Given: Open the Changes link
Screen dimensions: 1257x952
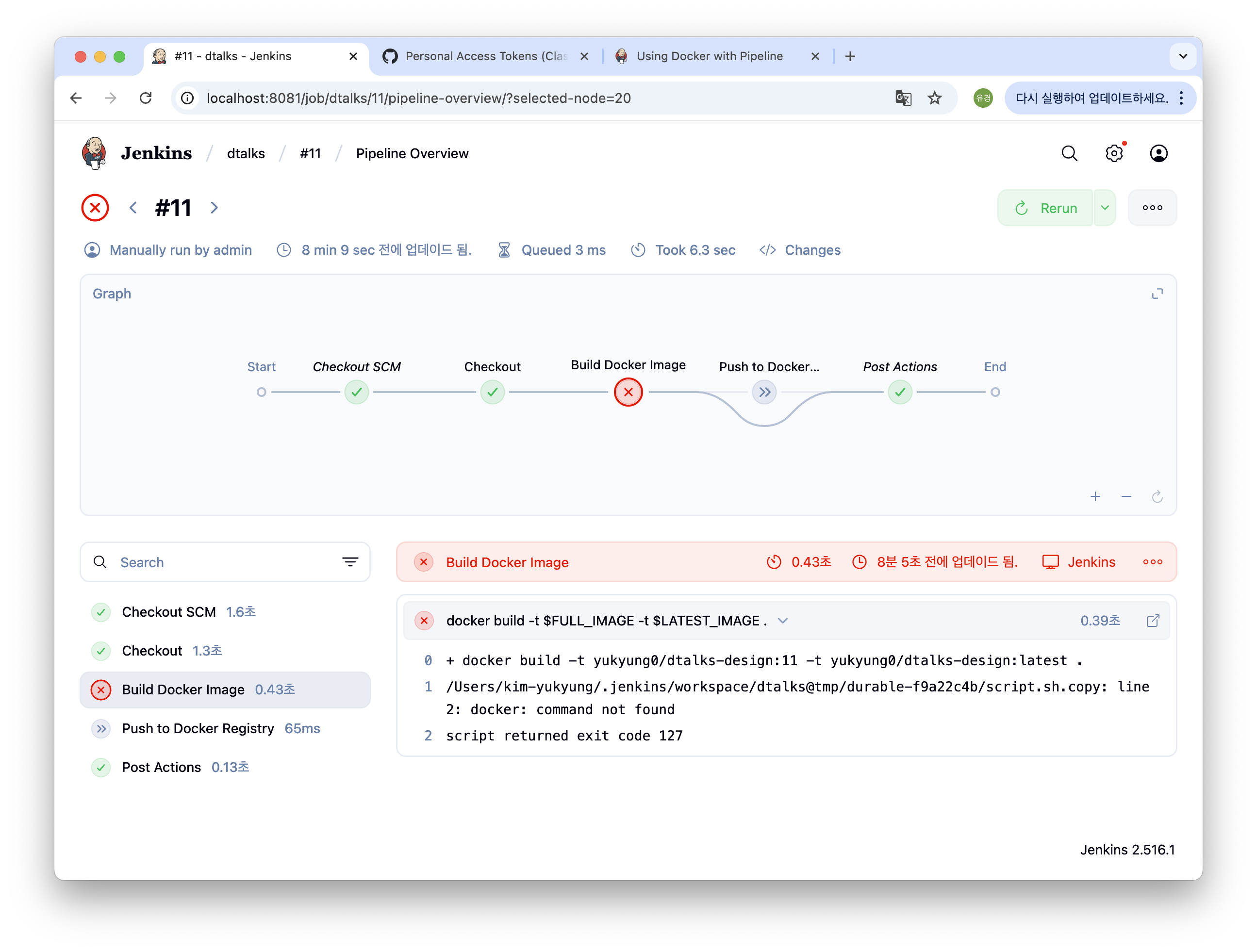Looking at the screenshot, I should coord(811,250).
